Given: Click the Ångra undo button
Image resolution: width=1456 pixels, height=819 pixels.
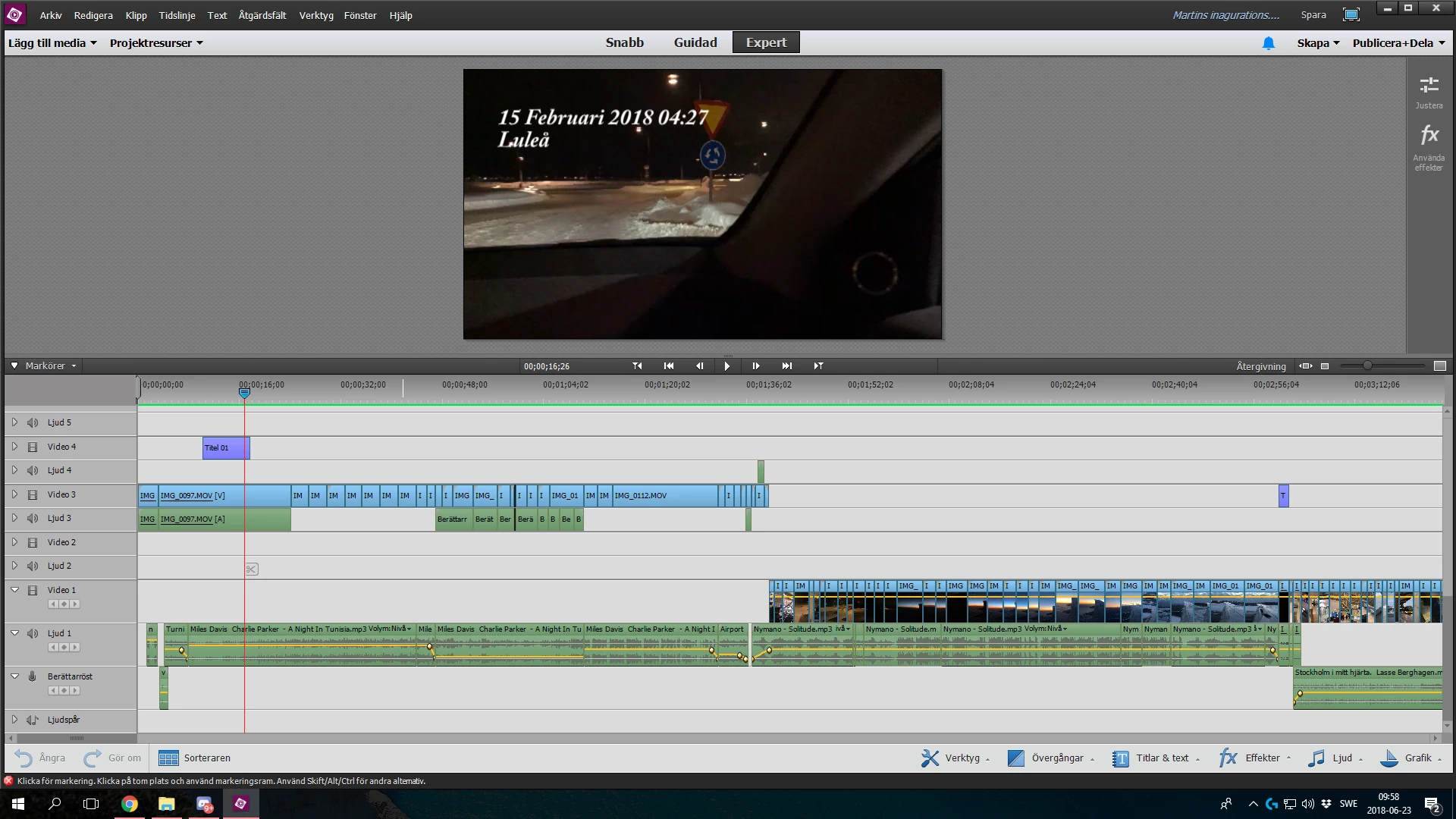Looking at the screenshot, I should [x=40, y=758].
